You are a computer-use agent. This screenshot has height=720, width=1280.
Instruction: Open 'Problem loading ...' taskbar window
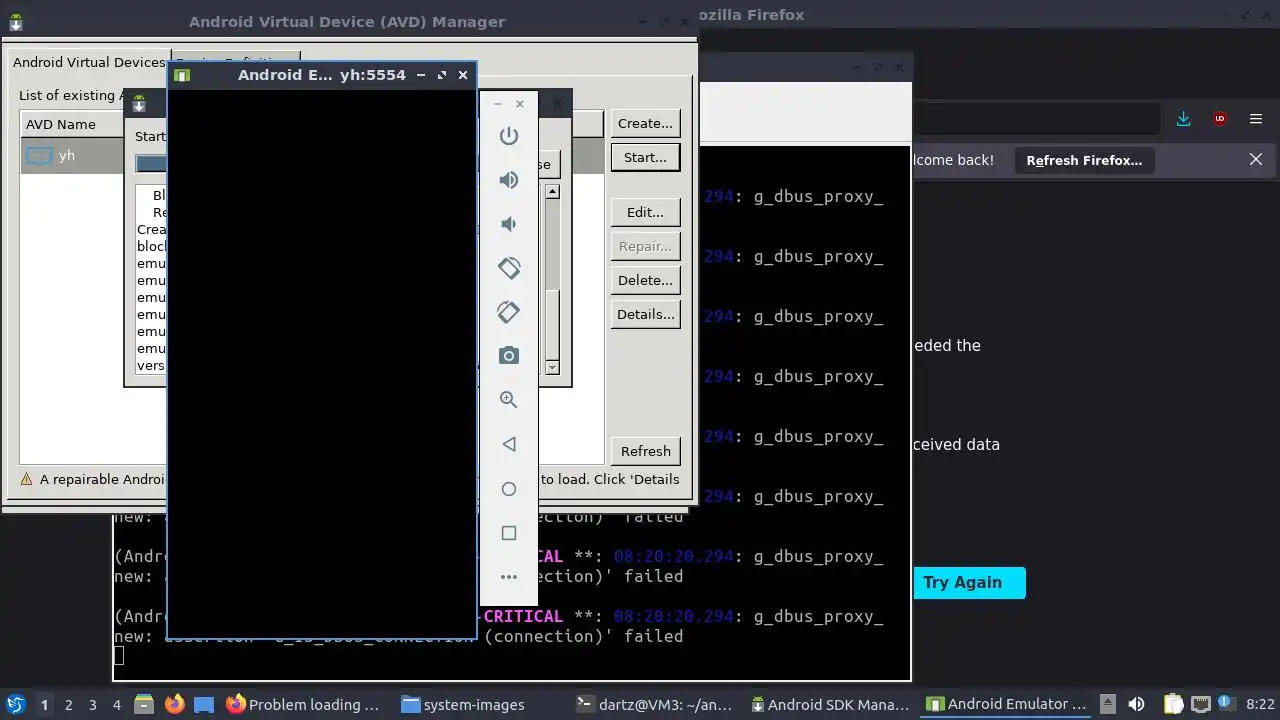tap(305, 704)
